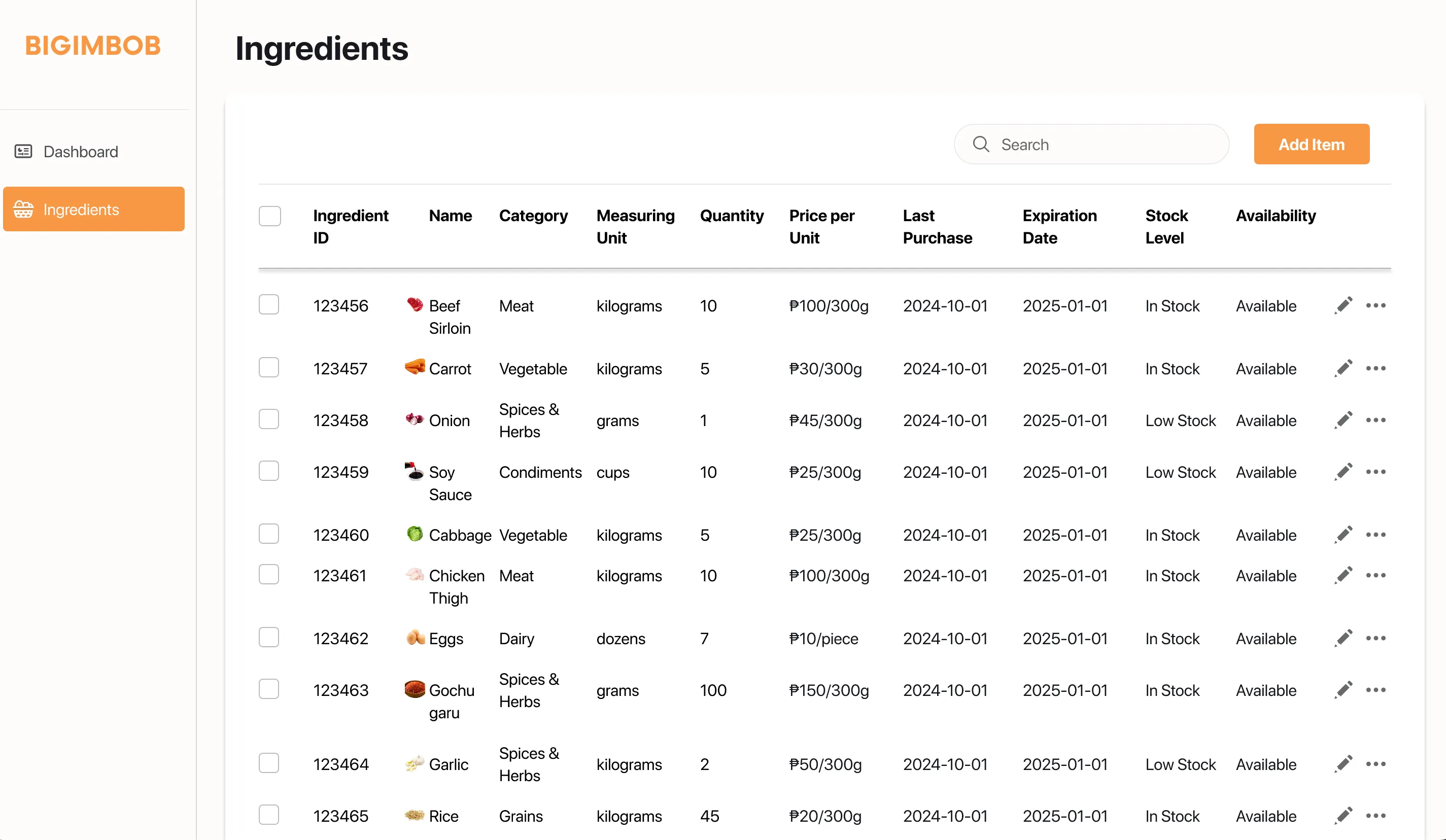Check the box for Onion row
Image resolution: width=1446 pixels, height=840 pixels.
tap(268, 419)
